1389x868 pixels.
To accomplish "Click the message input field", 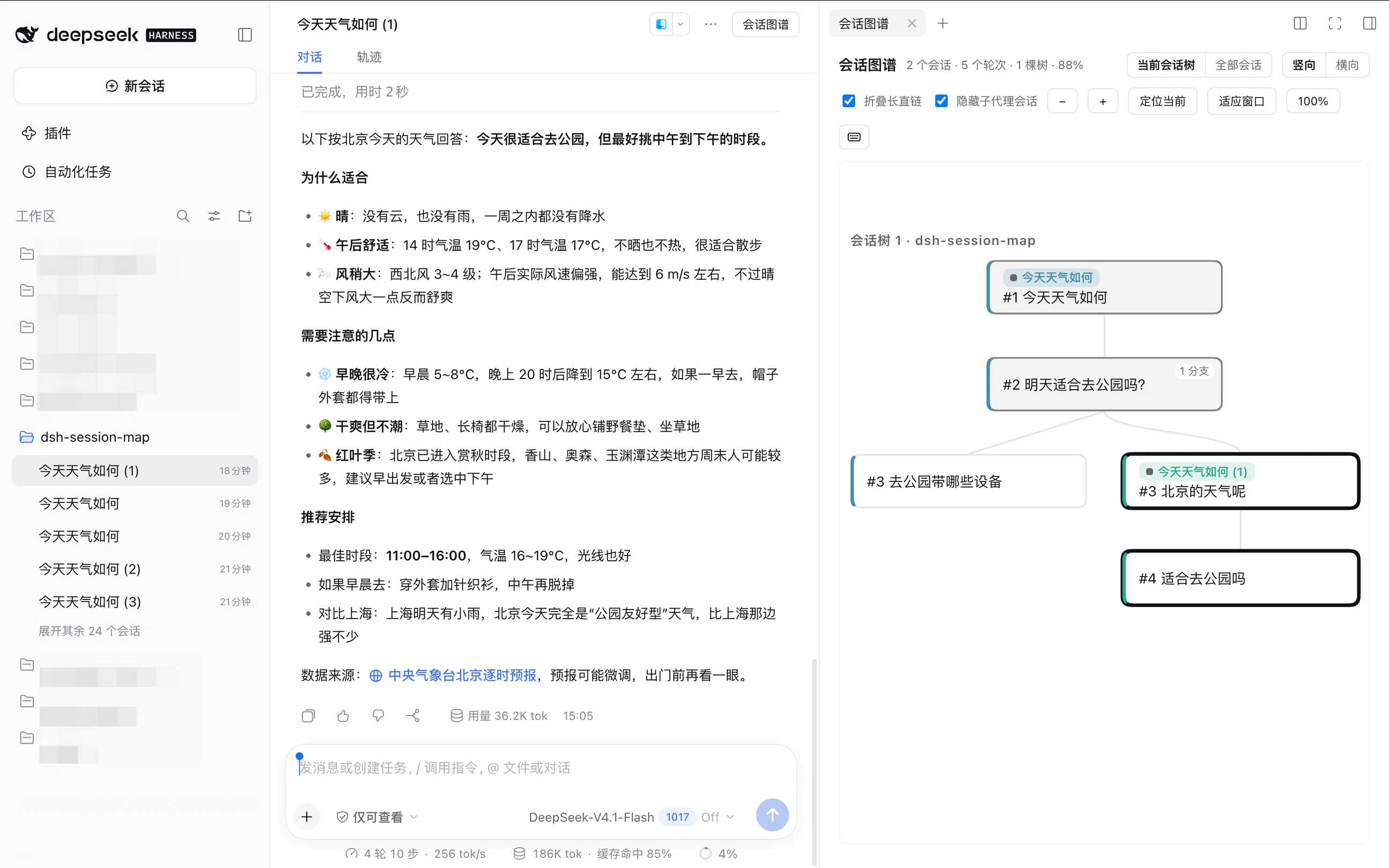I will tap(541, 768).
